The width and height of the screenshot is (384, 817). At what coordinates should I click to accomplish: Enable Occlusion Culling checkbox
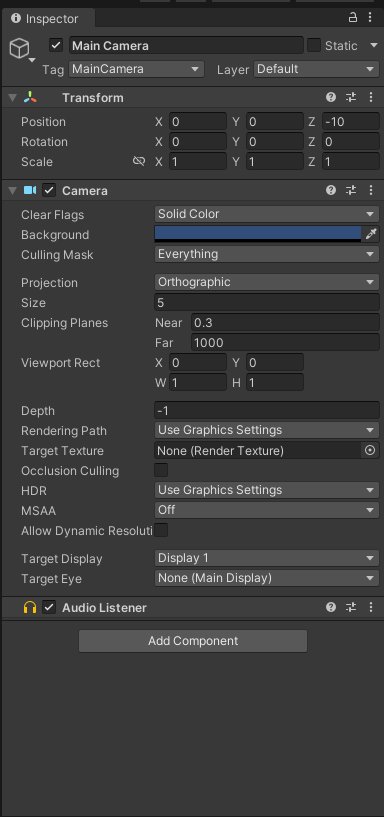161,470
